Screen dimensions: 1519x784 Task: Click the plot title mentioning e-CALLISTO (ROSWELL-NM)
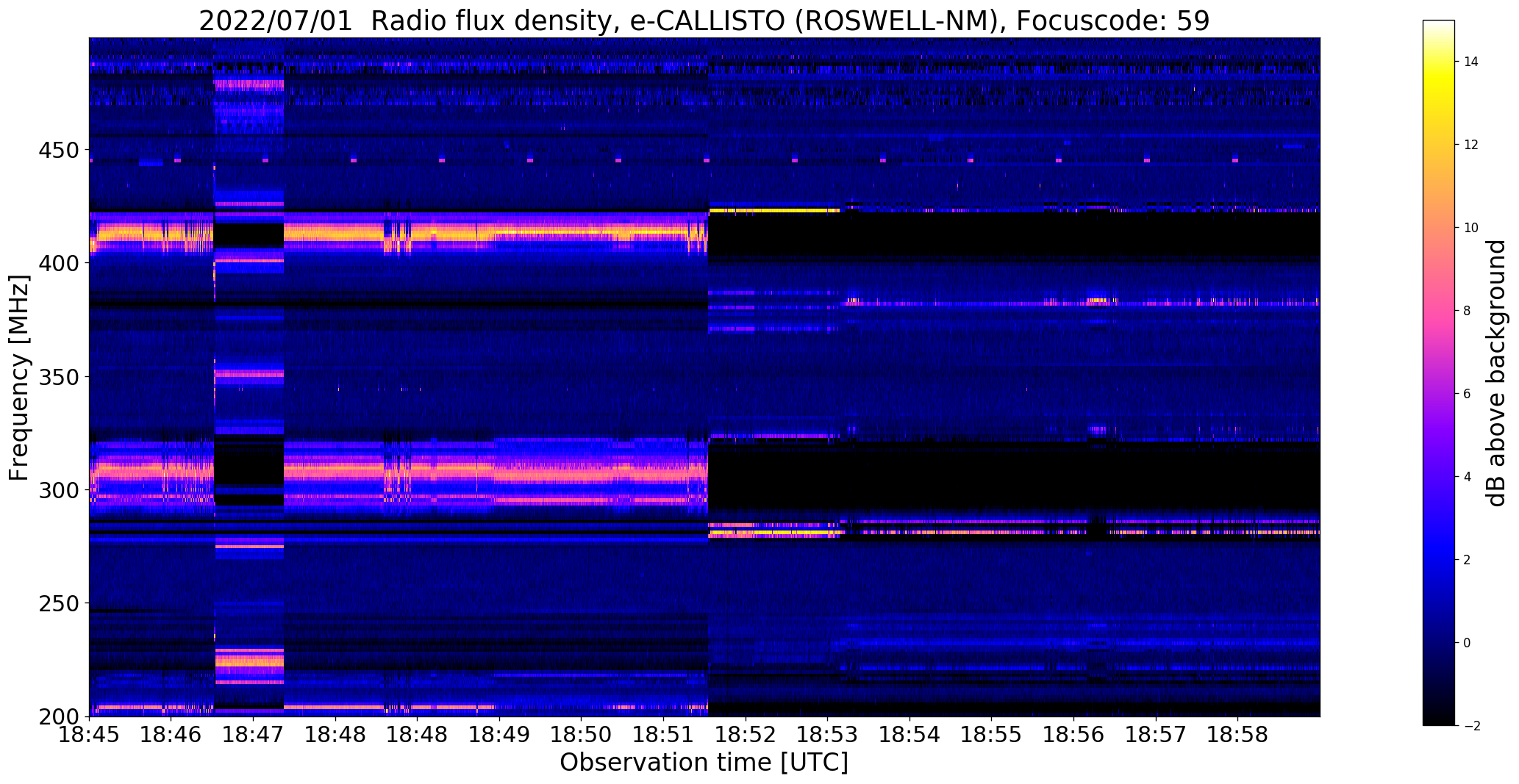pos(704,21)
